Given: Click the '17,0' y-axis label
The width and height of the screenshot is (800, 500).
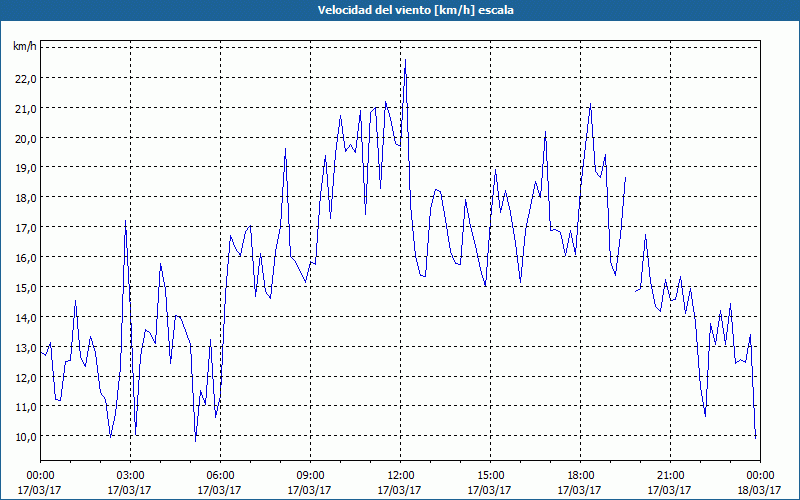Looking at the screenshot, I should point(25,228).
